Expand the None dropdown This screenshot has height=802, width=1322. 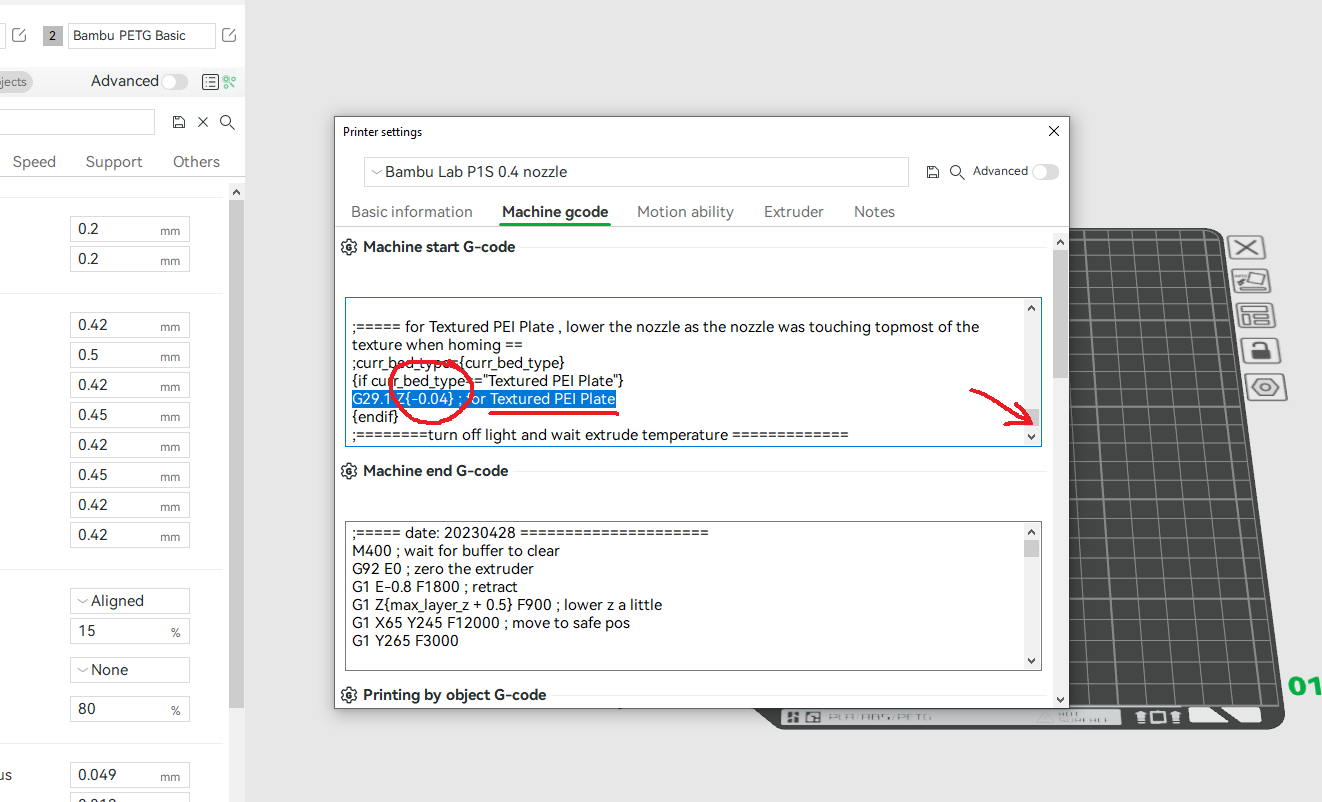(x=130, y=670)
